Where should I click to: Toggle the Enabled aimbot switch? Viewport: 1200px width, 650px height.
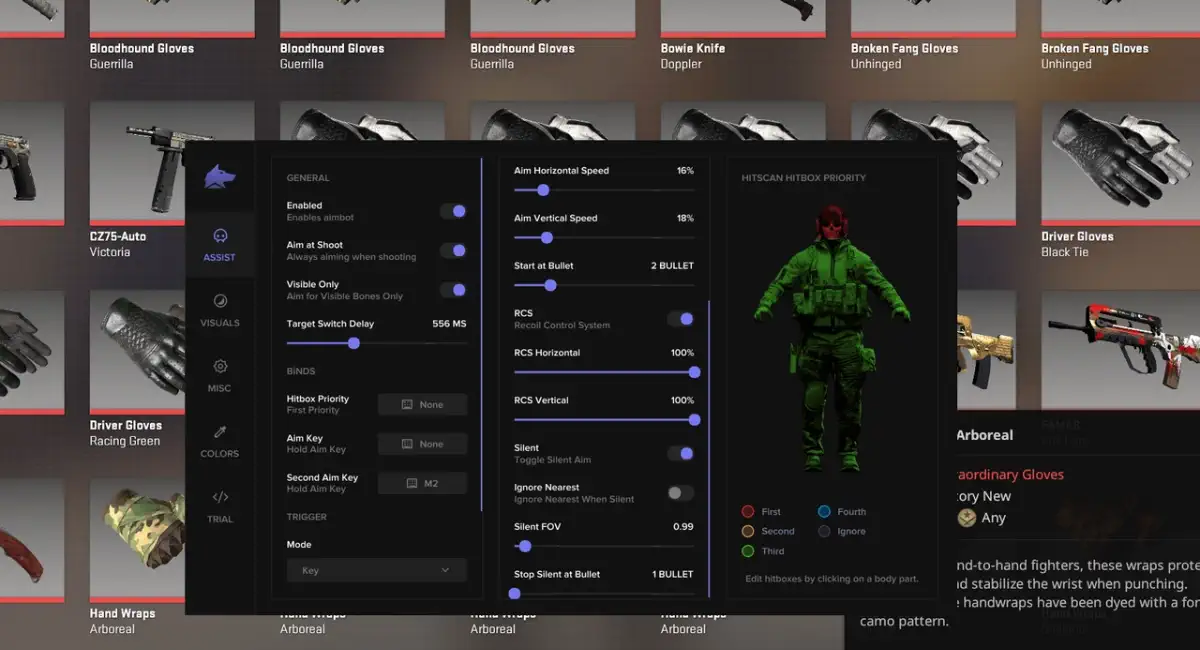[453, 211]
